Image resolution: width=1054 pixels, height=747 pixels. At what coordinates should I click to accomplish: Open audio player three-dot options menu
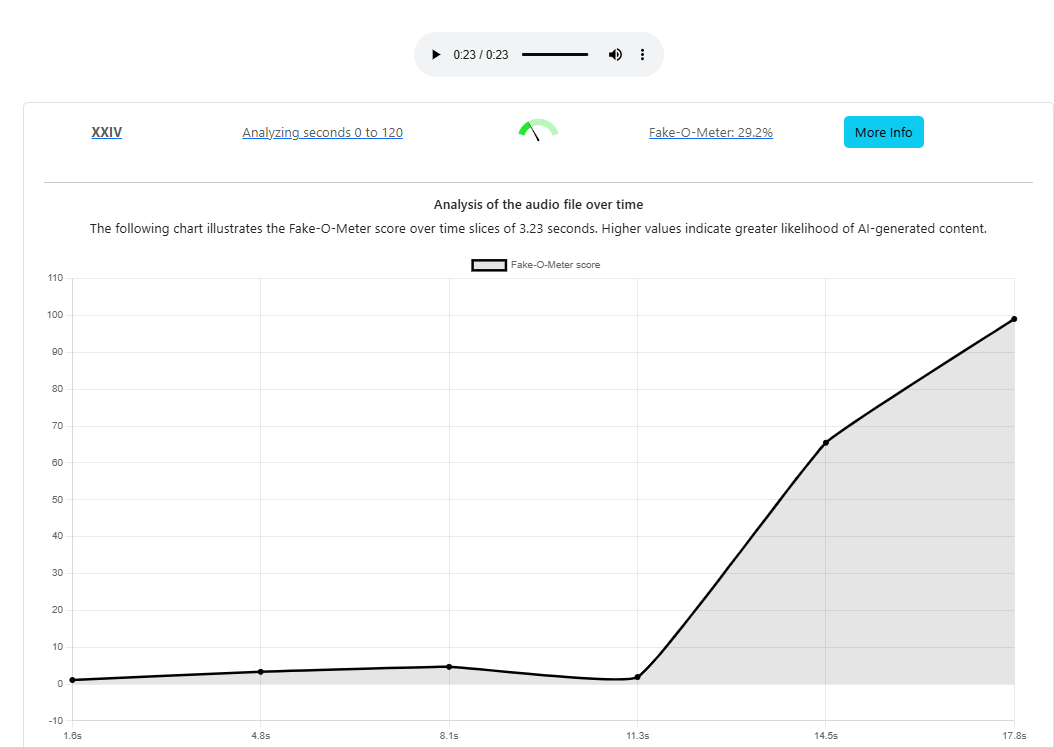[x=642, y=55]
